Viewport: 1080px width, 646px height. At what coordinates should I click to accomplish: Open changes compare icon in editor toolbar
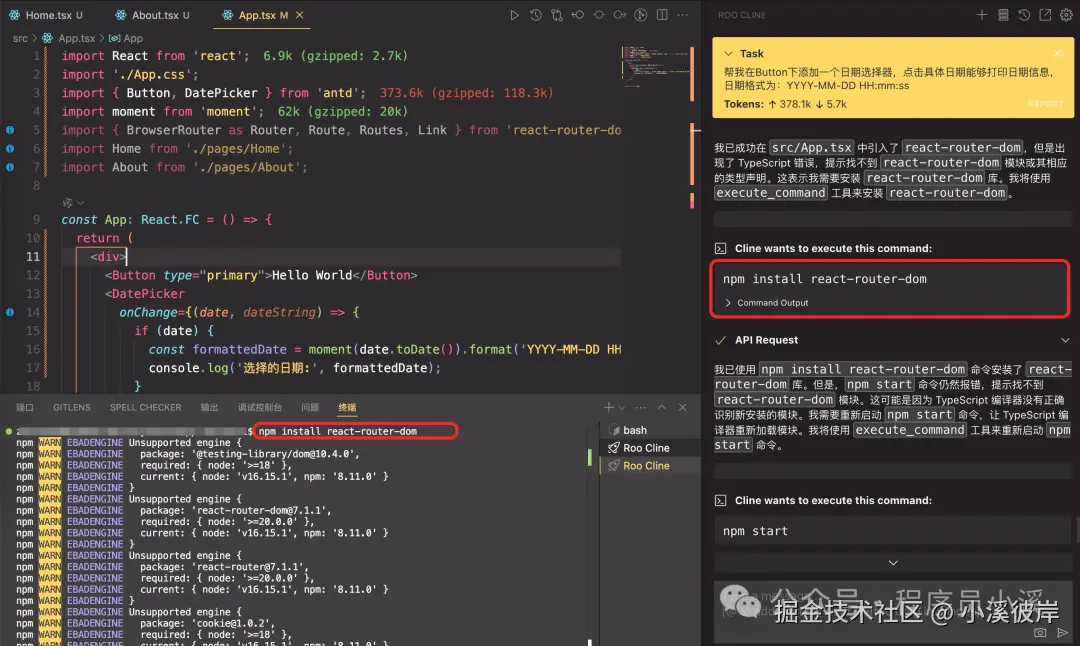[x=557, y=15]
